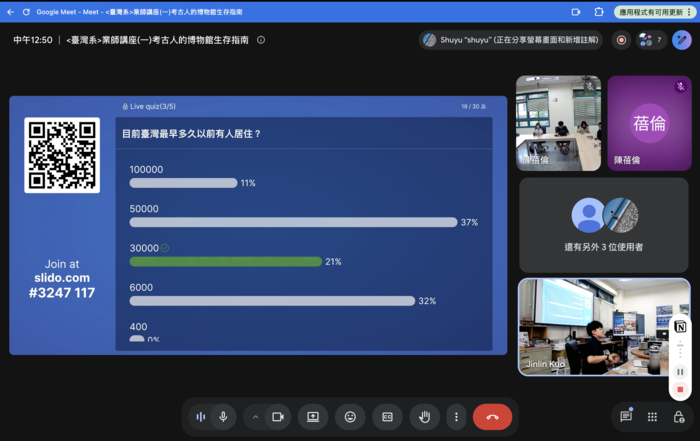Toggle the audio level indicator button

200,417
